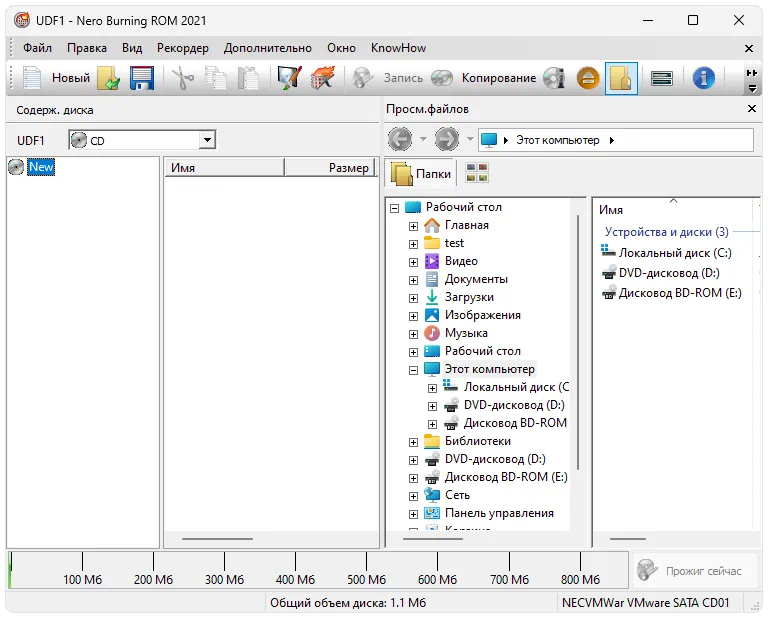Viewport: 768px width, 618px height.
Task: Launch Nero Express flaming icon
Action: 322,78
